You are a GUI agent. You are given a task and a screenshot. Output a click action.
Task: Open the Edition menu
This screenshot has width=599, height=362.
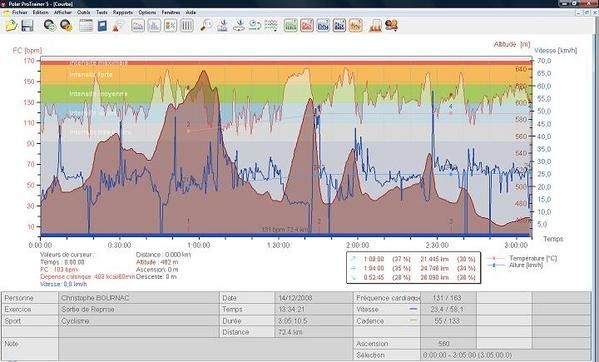pyautogui.click(x=40, y=13)
